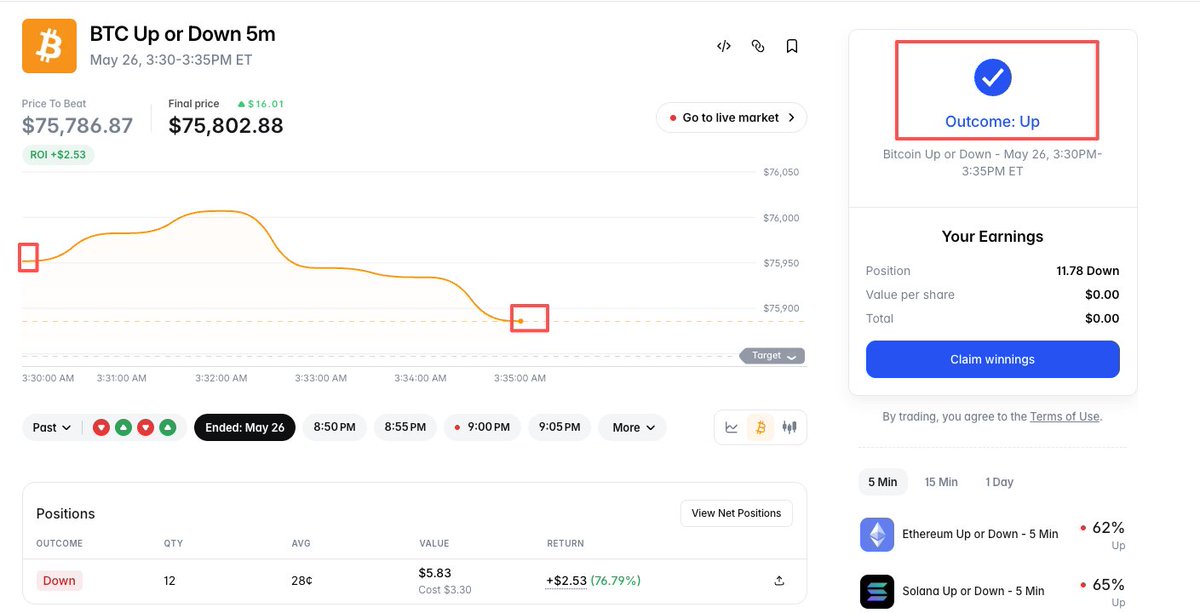Image resolution: width=1200 pixels, height=613 pixels.
Task: Click the Outcome: Up label
Action: (x=993, y=122)
